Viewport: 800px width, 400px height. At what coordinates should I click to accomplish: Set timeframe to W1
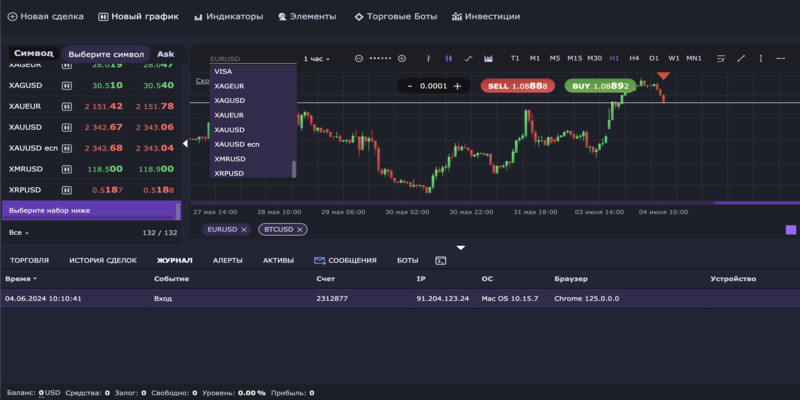point(674,59)
